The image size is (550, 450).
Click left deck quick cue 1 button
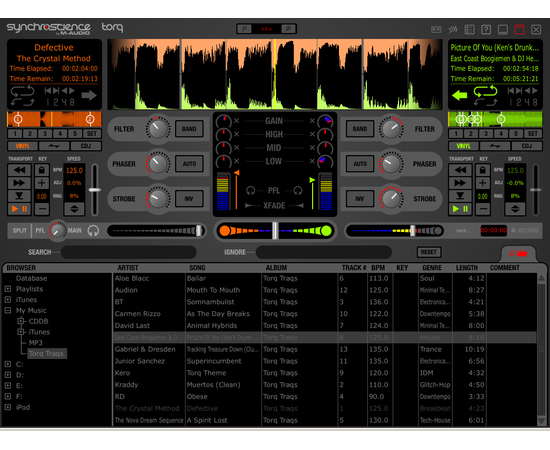[x=15, y=134]
